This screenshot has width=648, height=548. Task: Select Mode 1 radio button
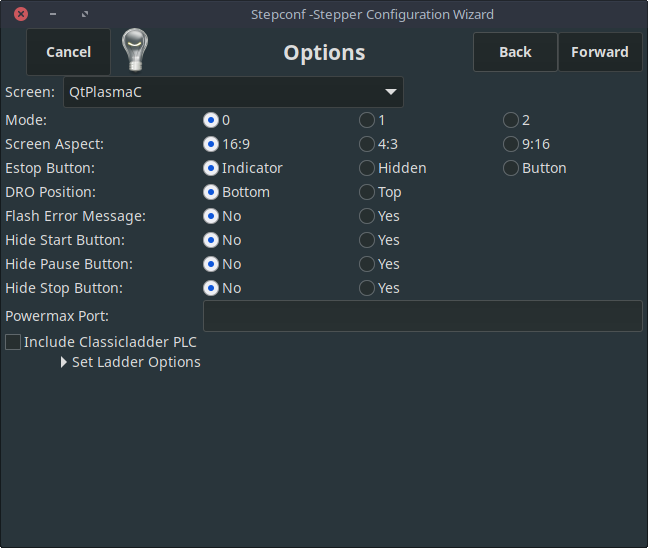click(x=368, y=120)
